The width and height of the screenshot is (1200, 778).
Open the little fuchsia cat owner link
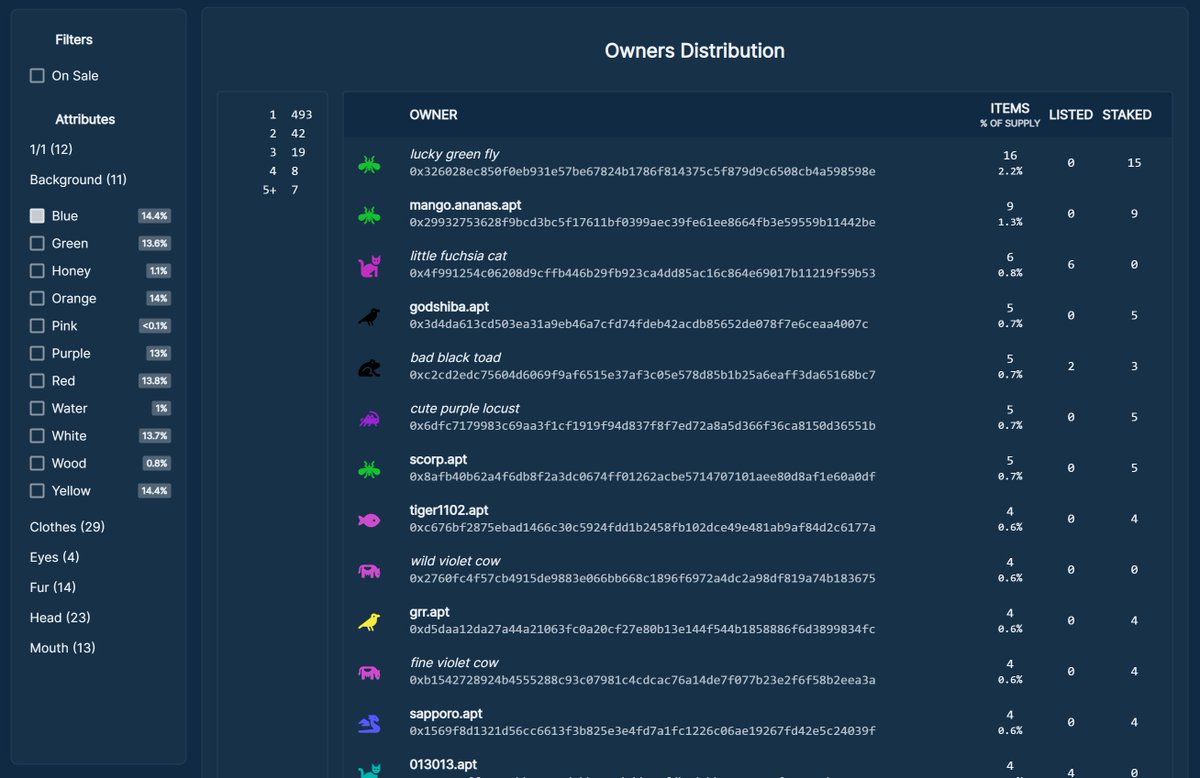pyautogui.click(x=460, y=256)
